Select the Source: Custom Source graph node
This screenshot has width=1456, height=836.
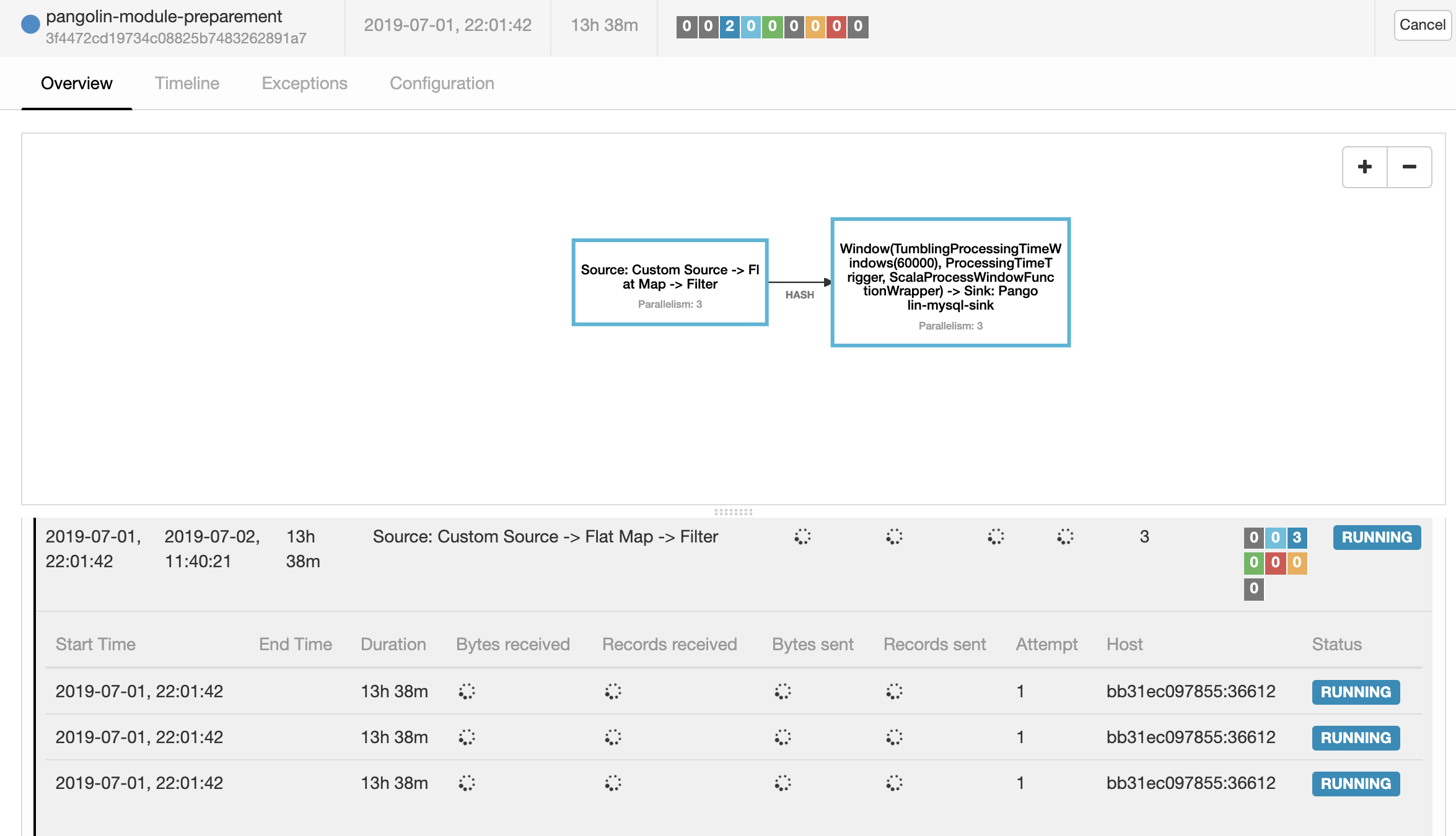coord(670,282)
